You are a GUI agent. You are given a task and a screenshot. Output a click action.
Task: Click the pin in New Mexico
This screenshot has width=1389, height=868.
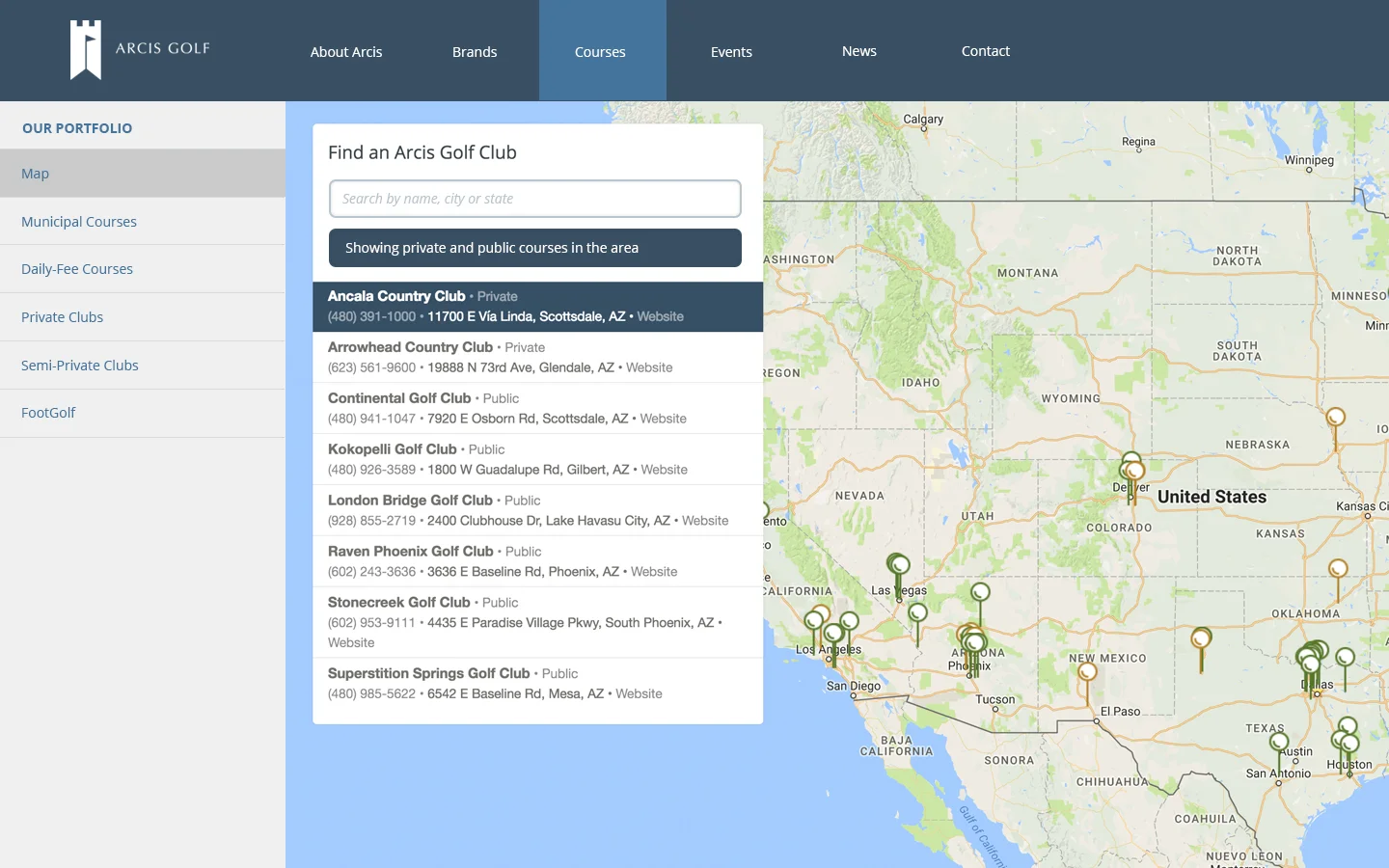point(1086,672)
